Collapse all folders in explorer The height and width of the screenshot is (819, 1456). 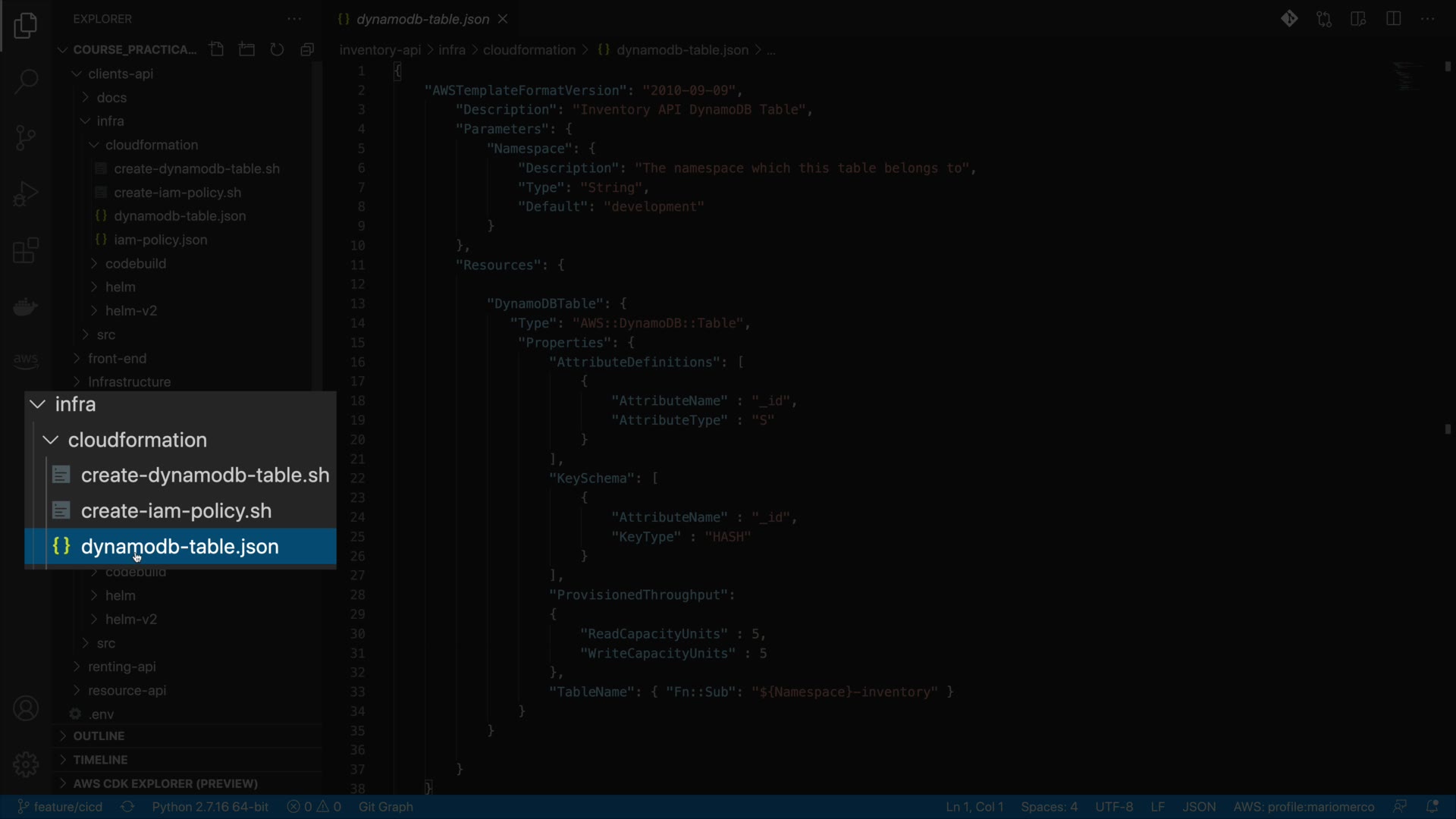[307, 50]
